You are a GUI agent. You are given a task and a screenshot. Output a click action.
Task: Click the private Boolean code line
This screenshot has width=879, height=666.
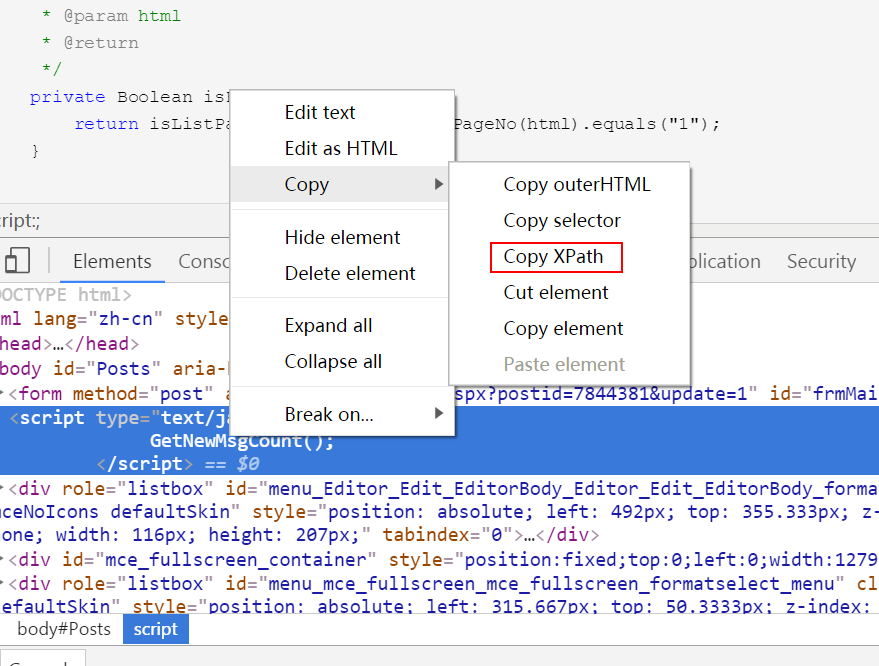pyautogui.click(x=129, y=96)
